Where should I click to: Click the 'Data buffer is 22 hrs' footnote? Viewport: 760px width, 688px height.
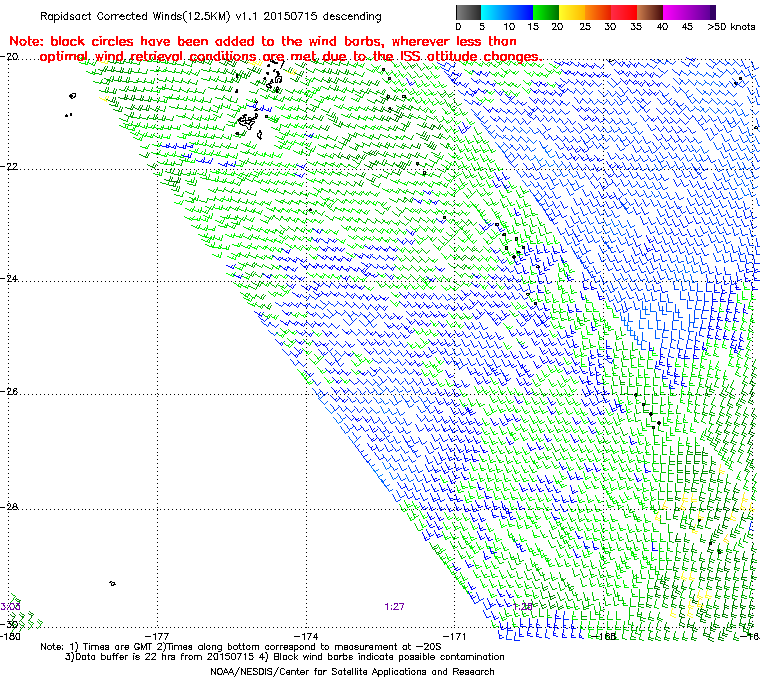tap(285, 657)
